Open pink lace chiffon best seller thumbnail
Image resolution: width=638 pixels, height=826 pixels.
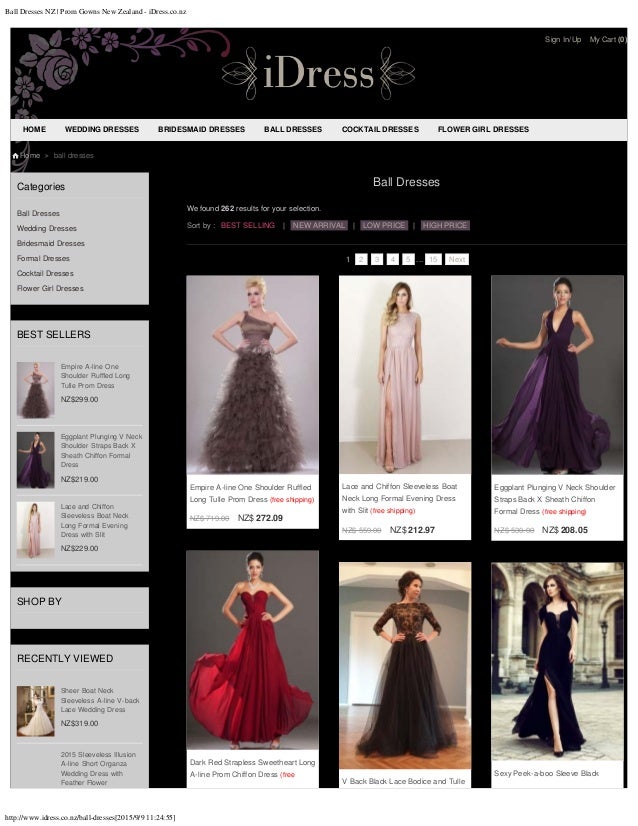(x=35, y=530)
